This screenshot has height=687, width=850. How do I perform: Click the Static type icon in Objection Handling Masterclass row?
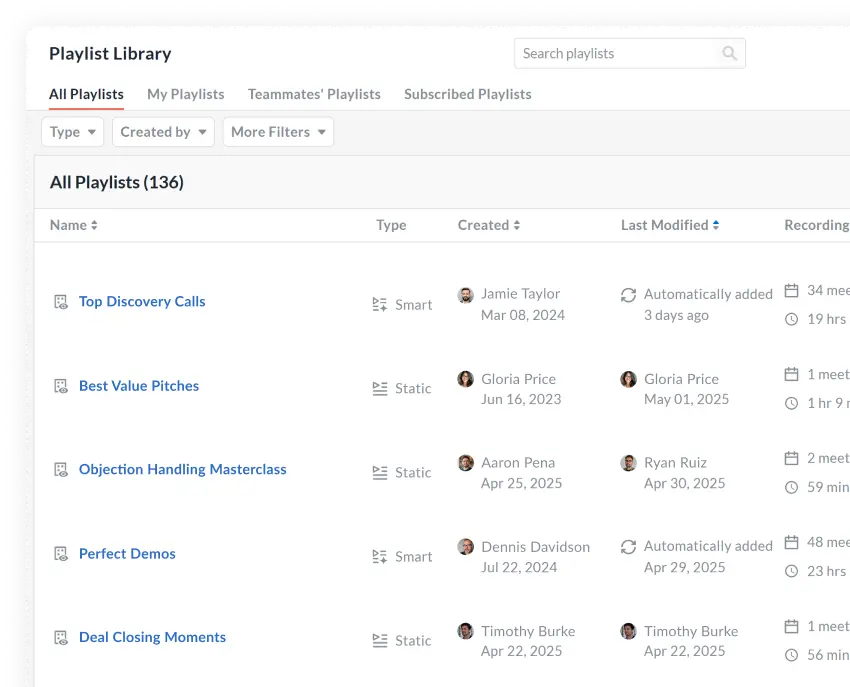(379, 473)
